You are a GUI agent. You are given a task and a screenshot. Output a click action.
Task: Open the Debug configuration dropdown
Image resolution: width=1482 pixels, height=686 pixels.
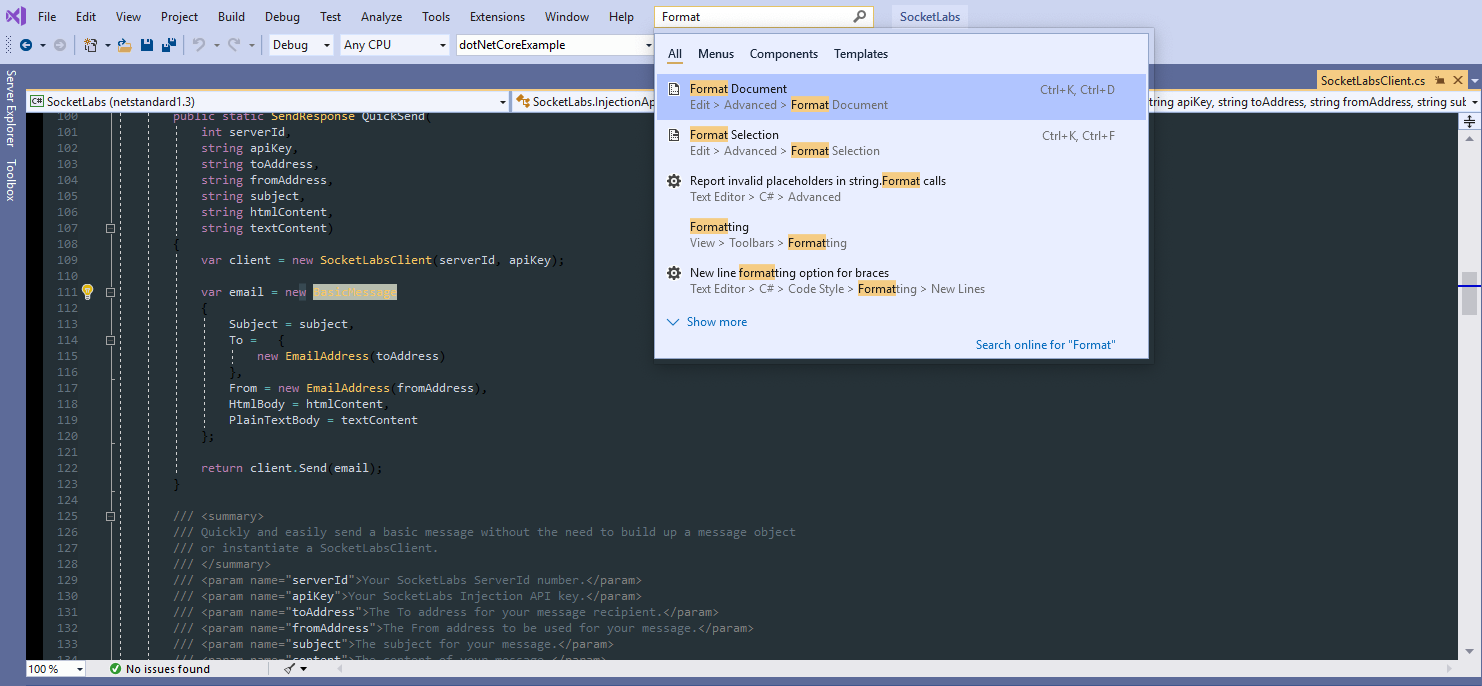click(x=301, y=45)
